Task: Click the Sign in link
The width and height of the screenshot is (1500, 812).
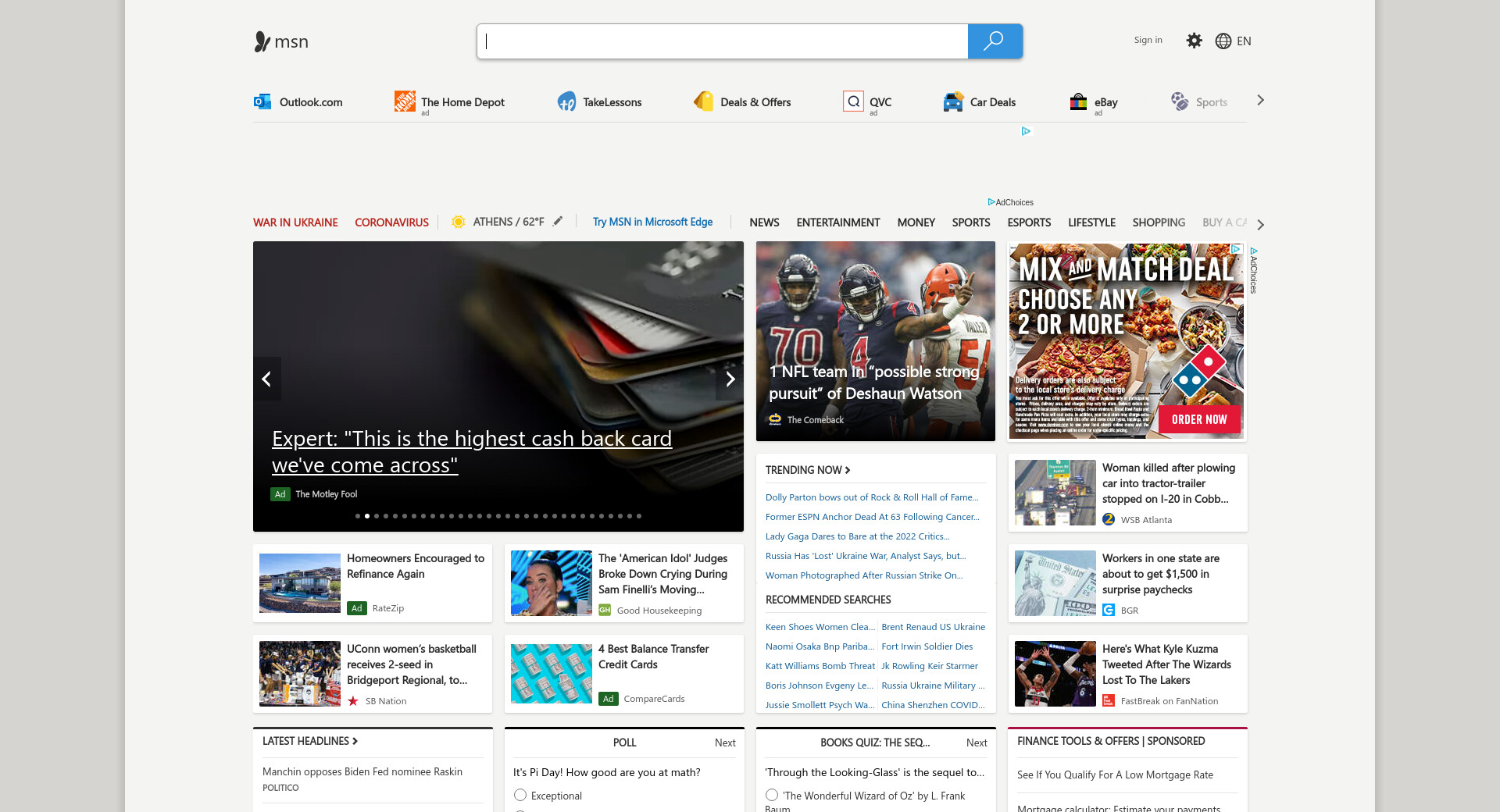Action: (1148, 40)
